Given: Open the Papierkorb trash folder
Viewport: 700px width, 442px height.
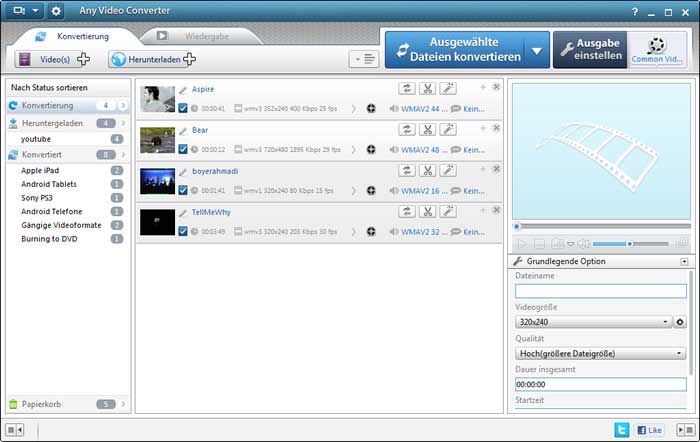Looking at the screenshot, I should click(x=68, y=404).
